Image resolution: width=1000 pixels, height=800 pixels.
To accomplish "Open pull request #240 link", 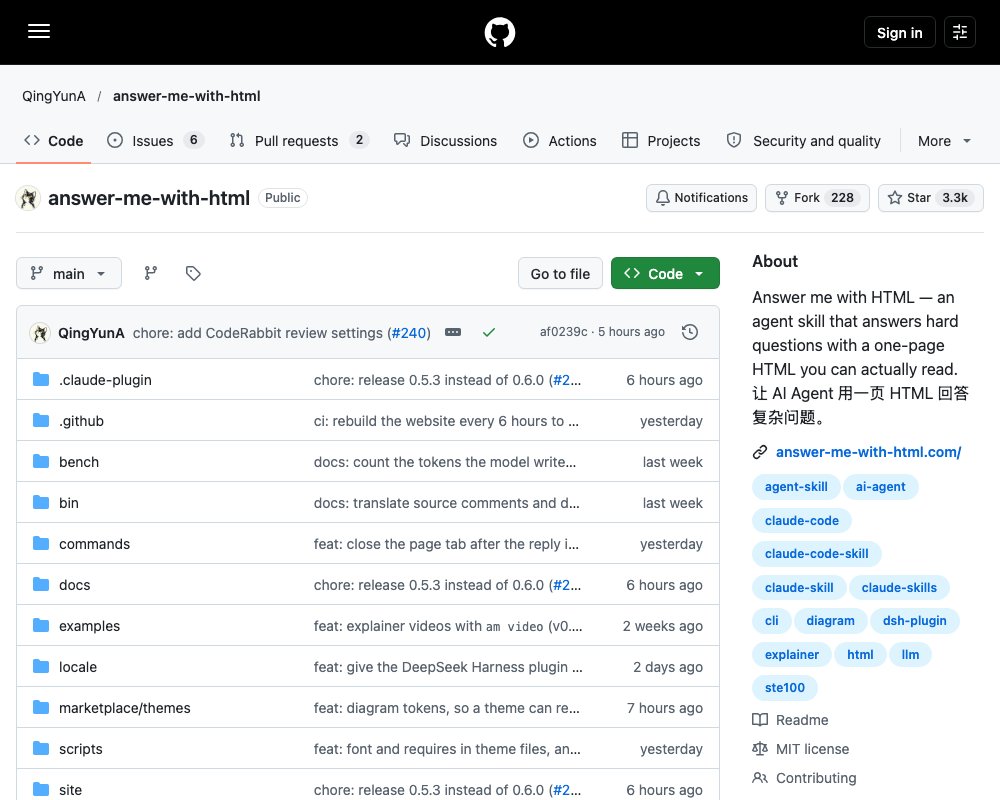I will 409,332.
